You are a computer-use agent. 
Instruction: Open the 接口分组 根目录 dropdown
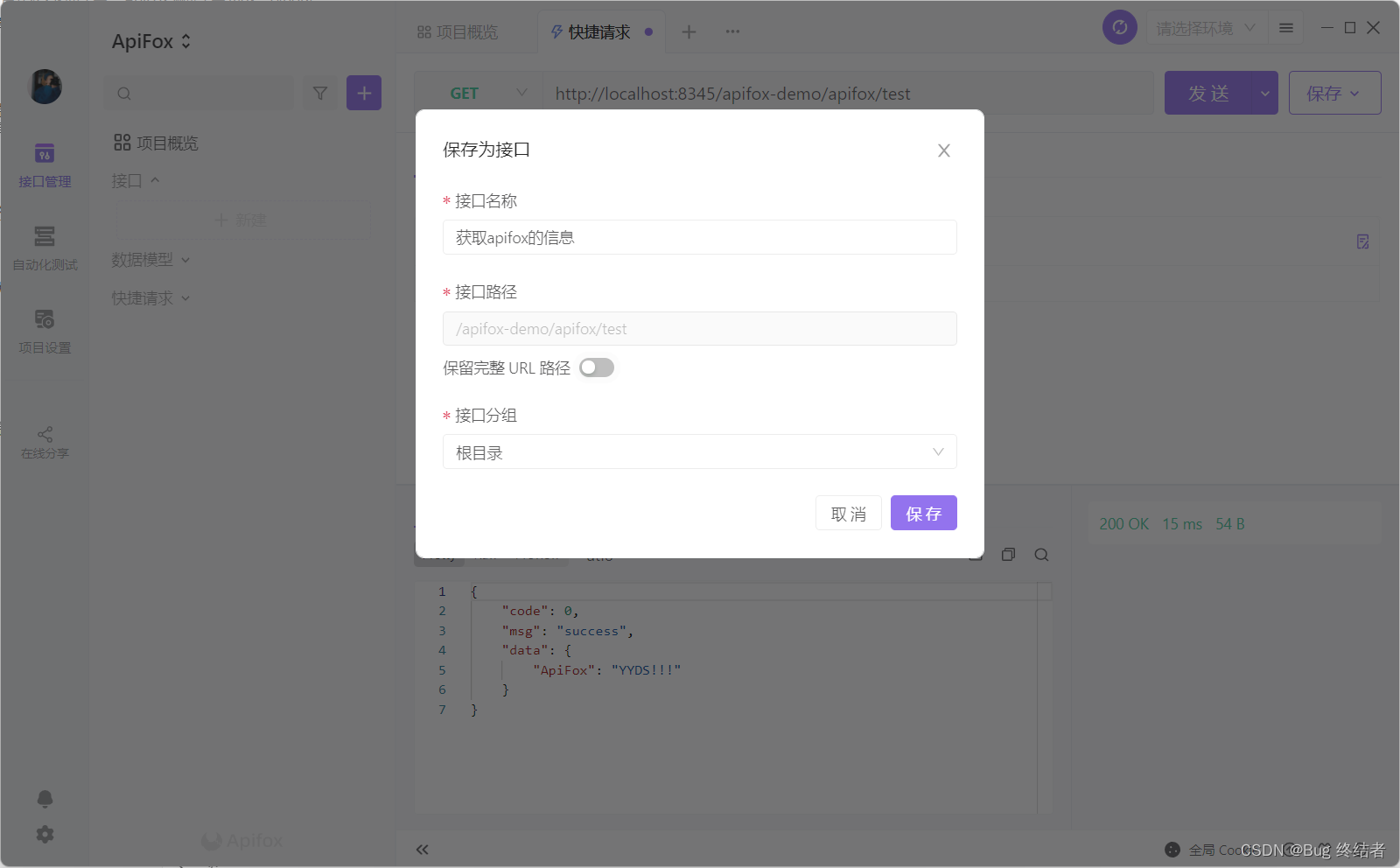point(699,452)
